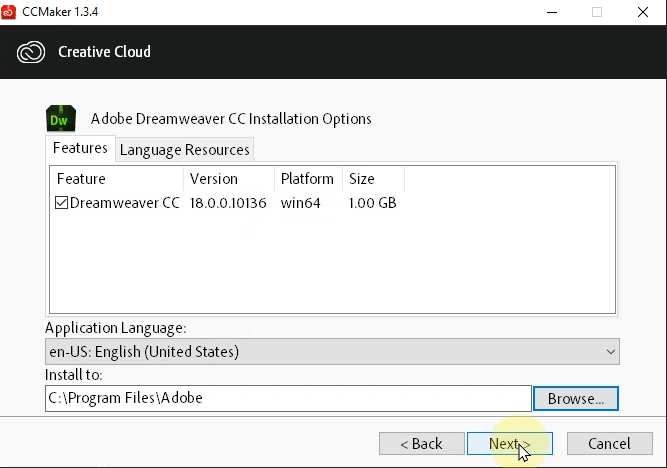Click the Version column header
The image size is (667, 468).
[229, 179]
